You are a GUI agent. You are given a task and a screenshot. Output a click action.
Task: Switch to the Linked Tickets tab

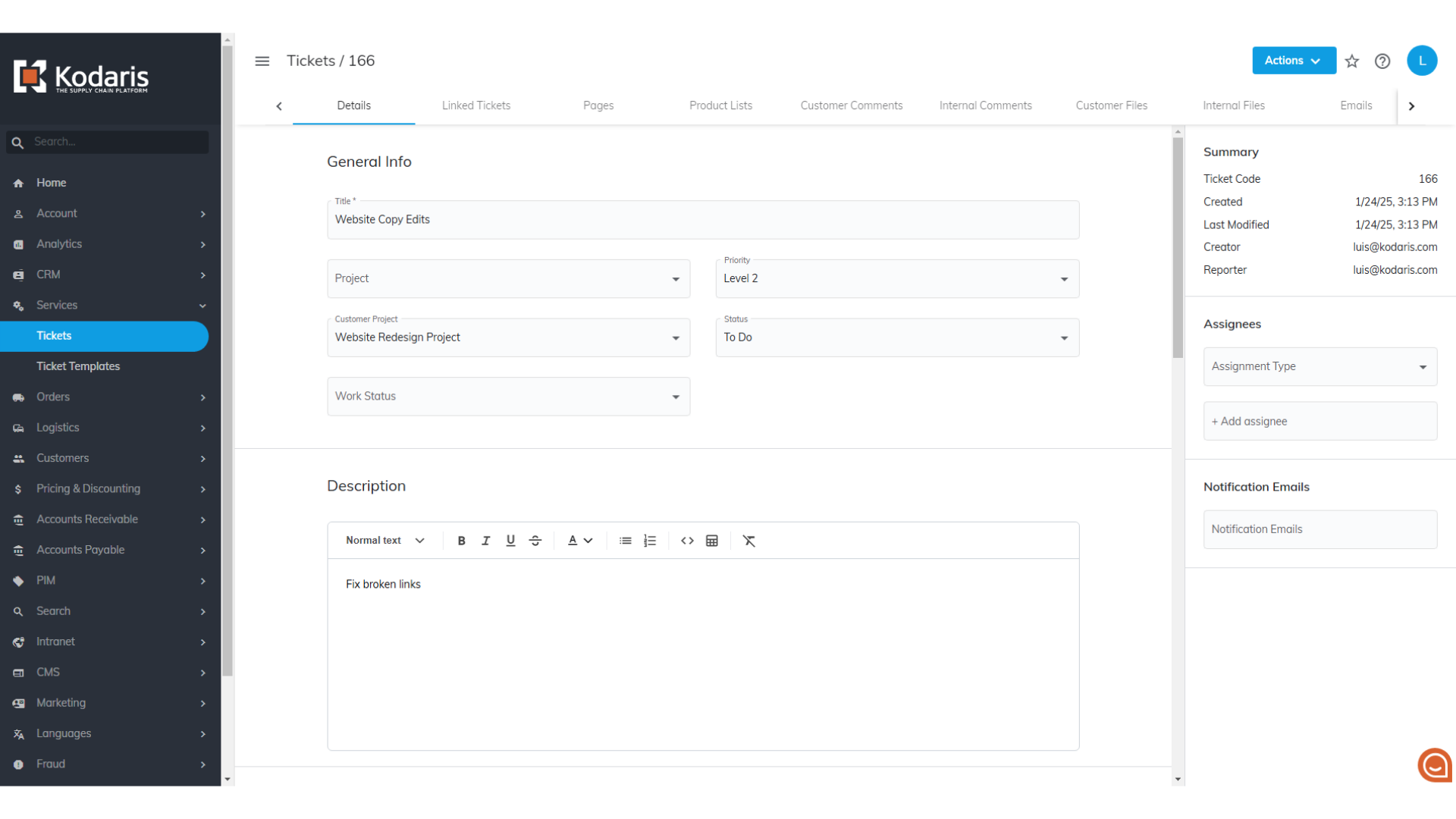coord(476,105)
